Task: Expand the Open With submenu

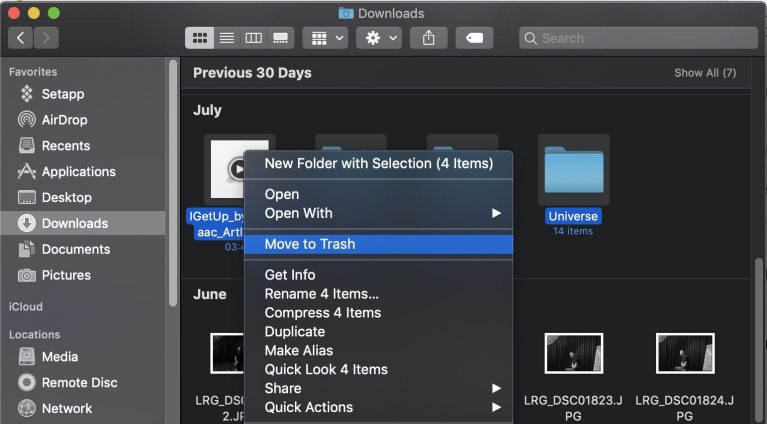Action: [379, 213]
